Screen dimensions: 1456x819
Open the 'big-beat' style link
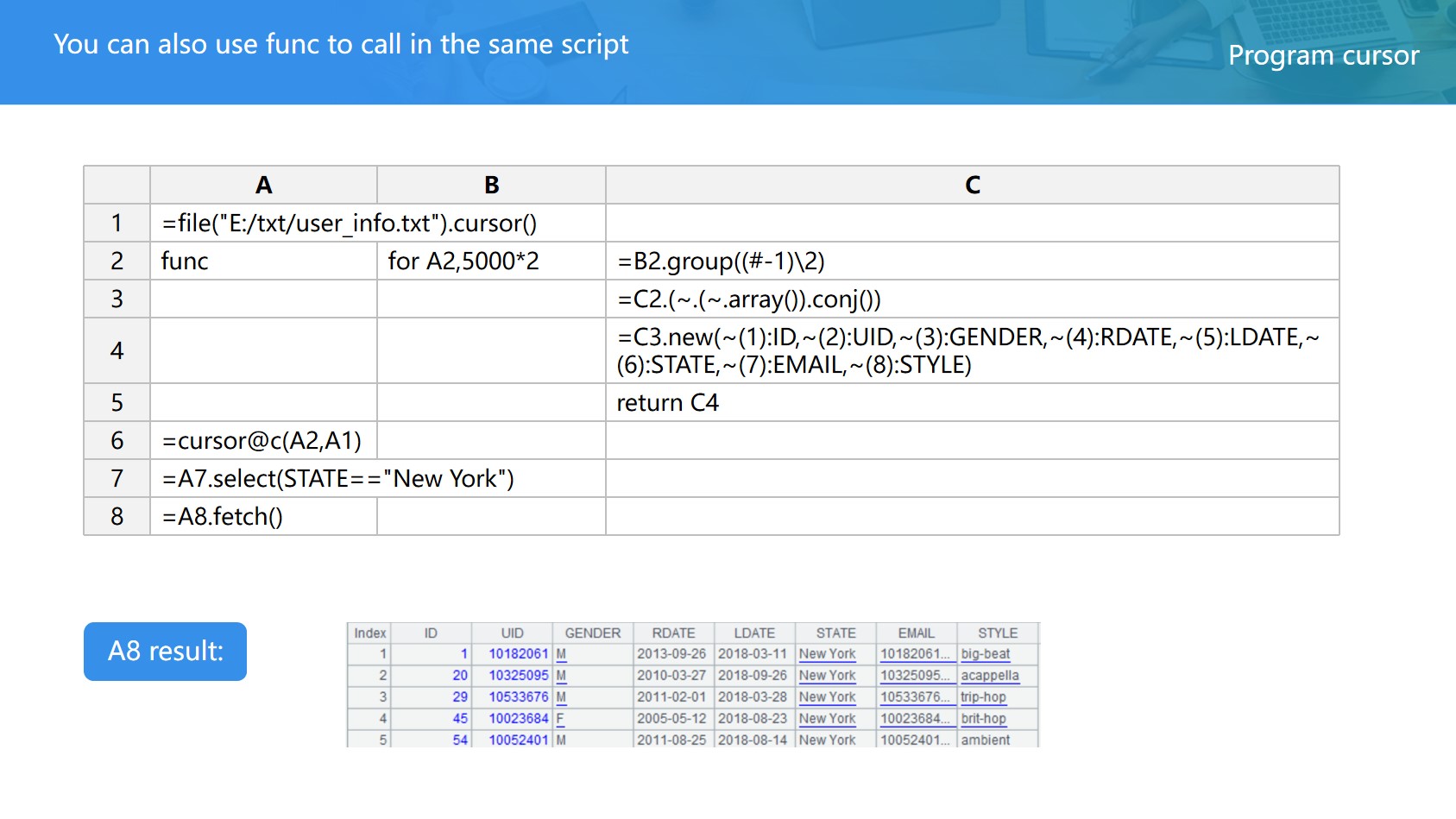pos(985,654)
